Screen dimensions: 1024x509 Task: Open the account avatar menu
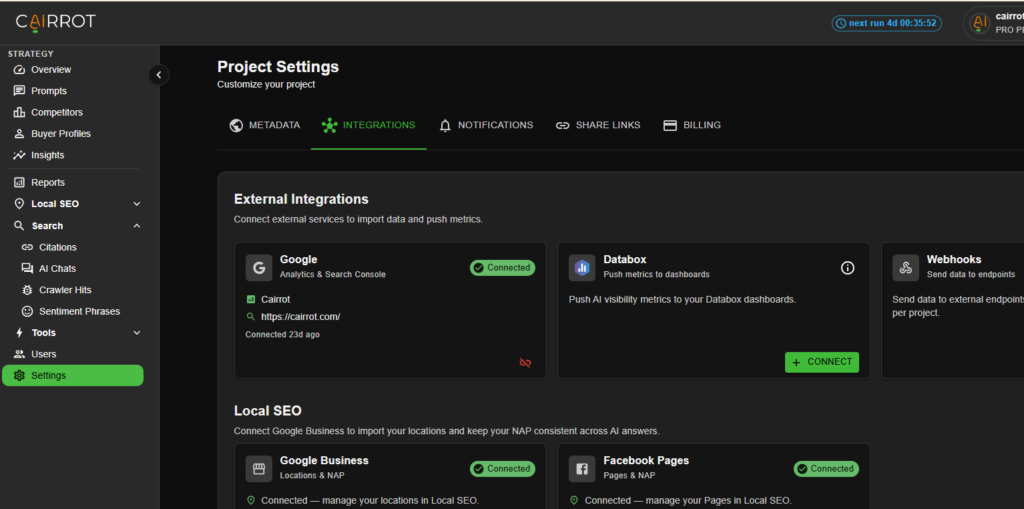978,23
